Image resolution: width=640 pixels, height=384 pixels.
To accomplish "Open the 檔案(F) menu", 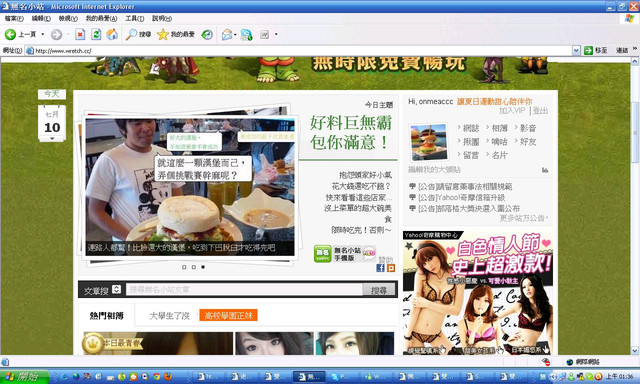I will click(x=14, y=18).
